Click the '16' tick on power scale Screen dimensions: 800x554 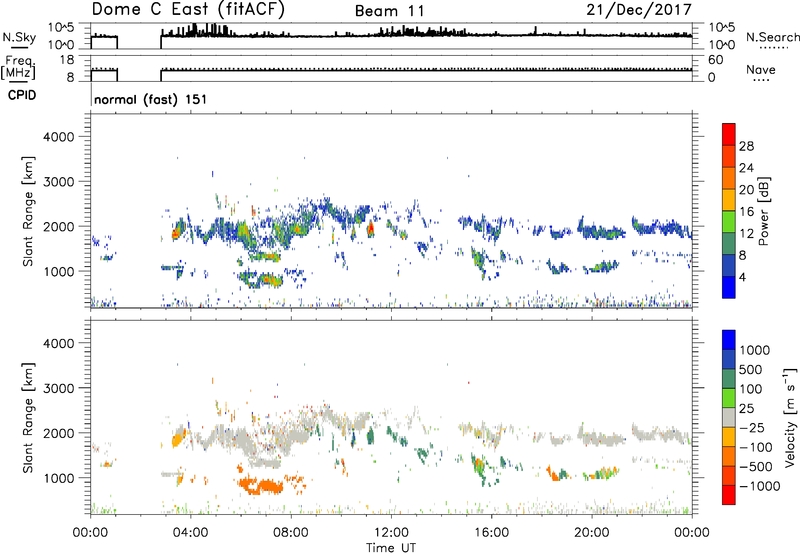[x=746, y=212]
